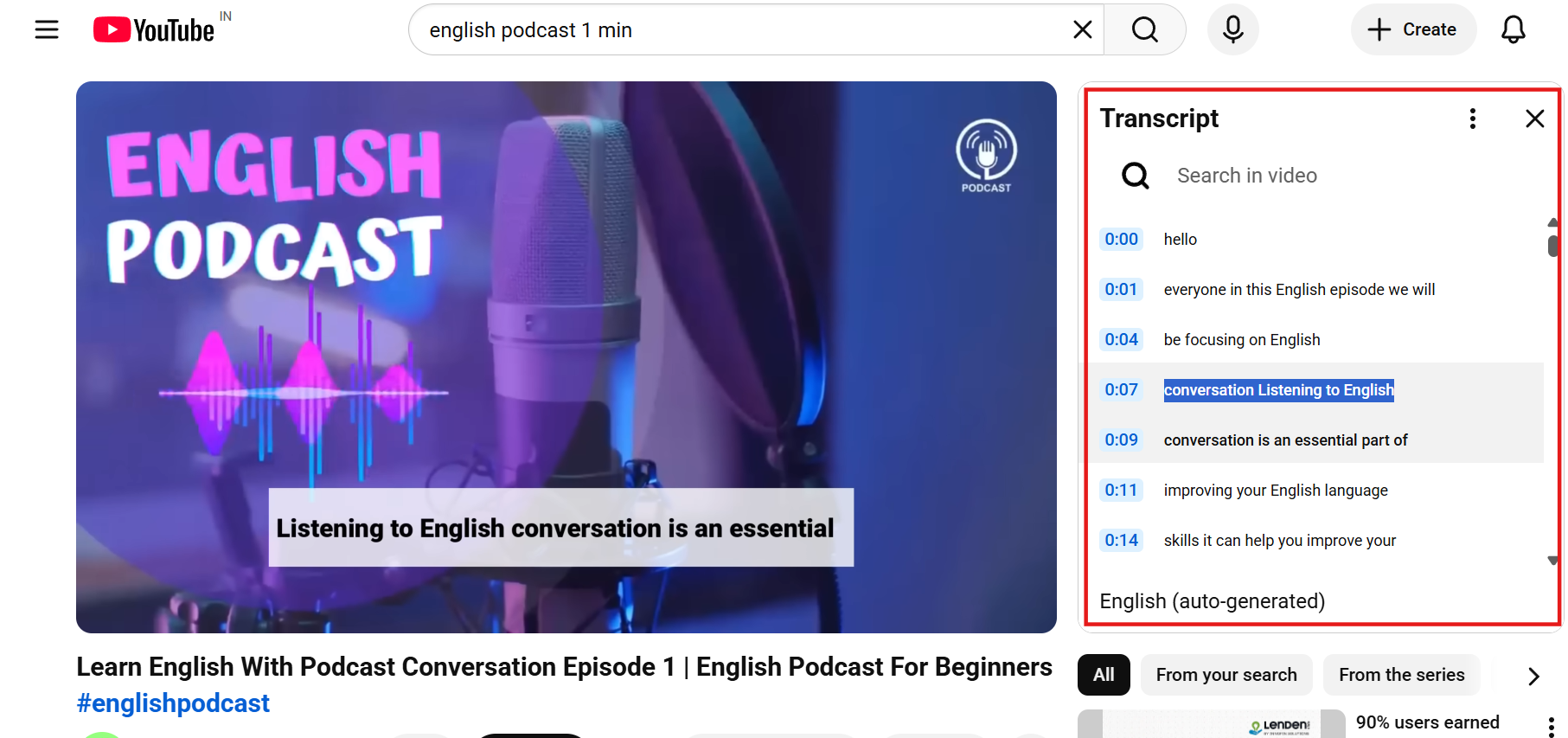
Task: Select line 'everyone in this English episode we will'
Action: (x=1299, y=290)
